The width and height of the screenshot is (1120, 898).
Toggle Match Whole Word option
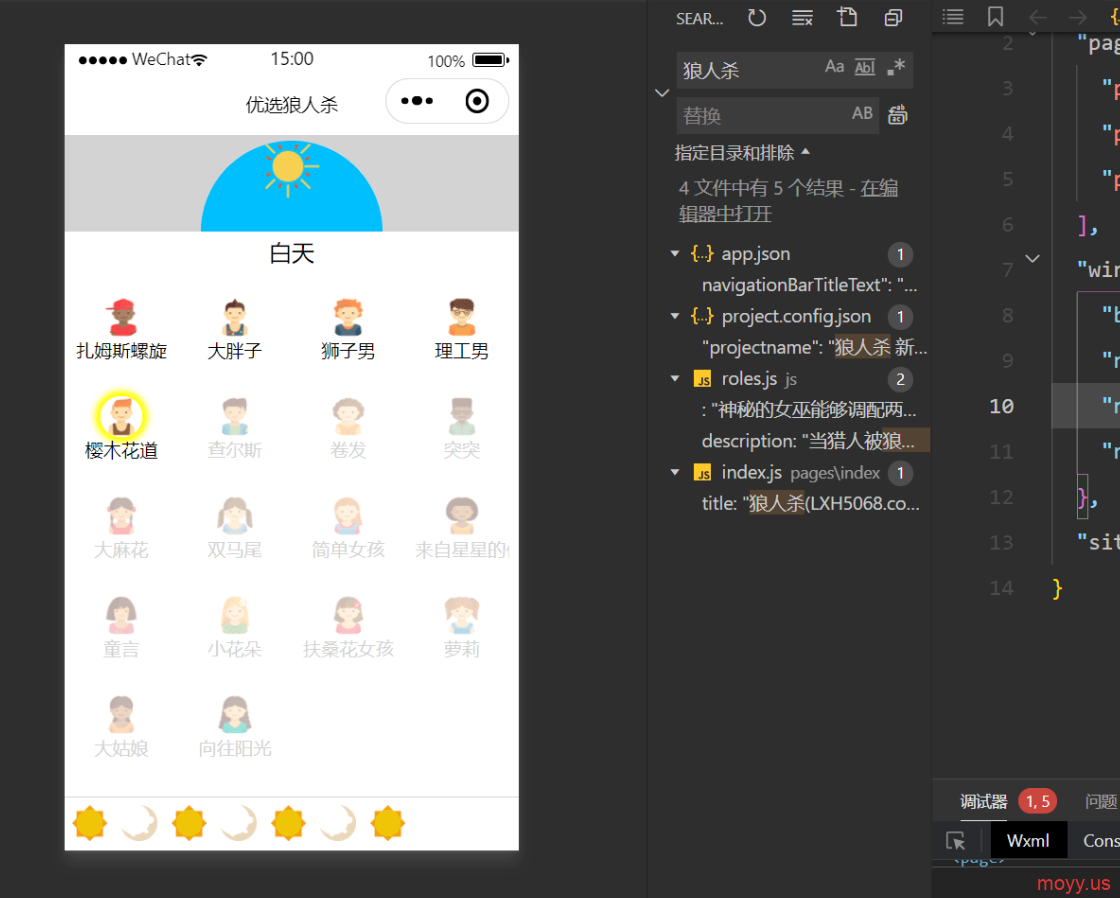pos(865,67)
